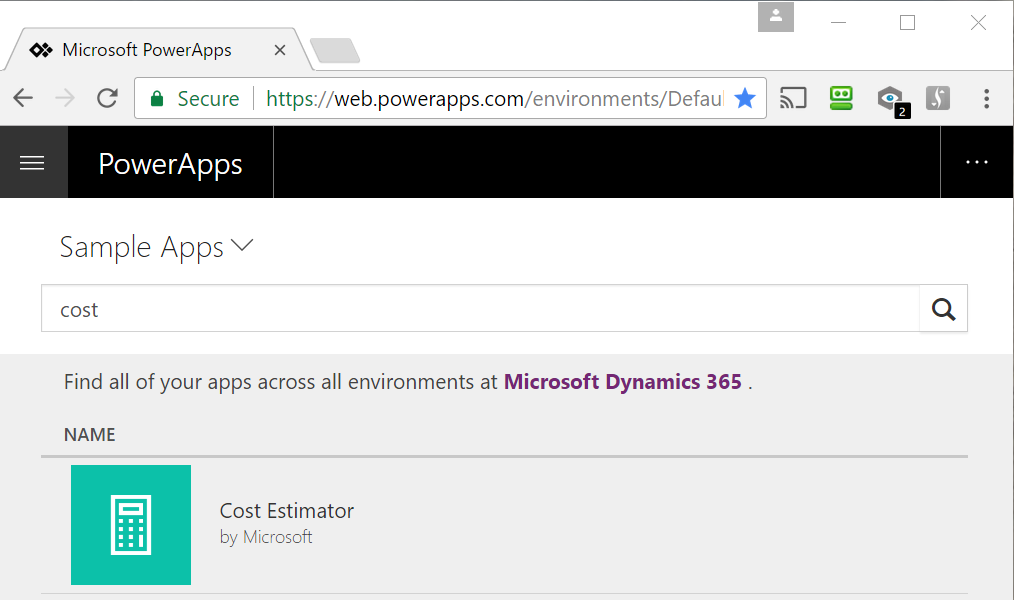This screenshot has height=600, width=1014.
Task: Maximize the browser window
Action: point(907,23)
